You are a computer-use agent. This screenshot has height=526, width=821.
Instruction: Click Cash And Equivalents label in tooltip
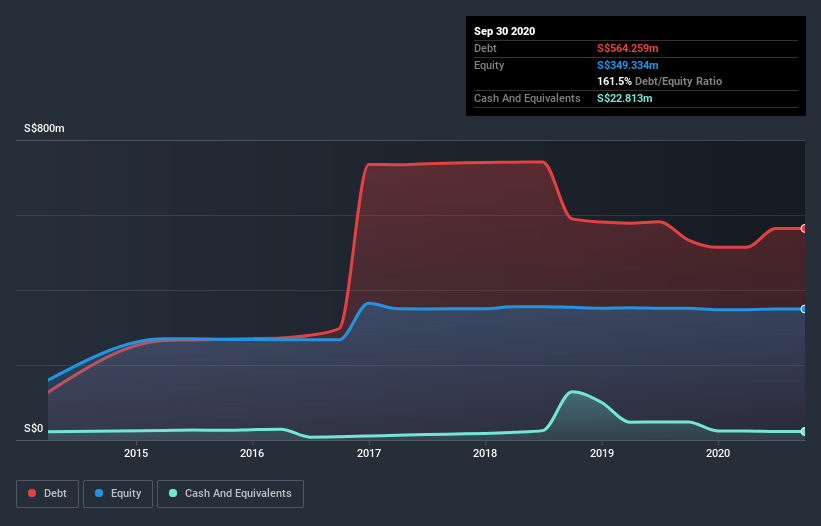[527, 98]
